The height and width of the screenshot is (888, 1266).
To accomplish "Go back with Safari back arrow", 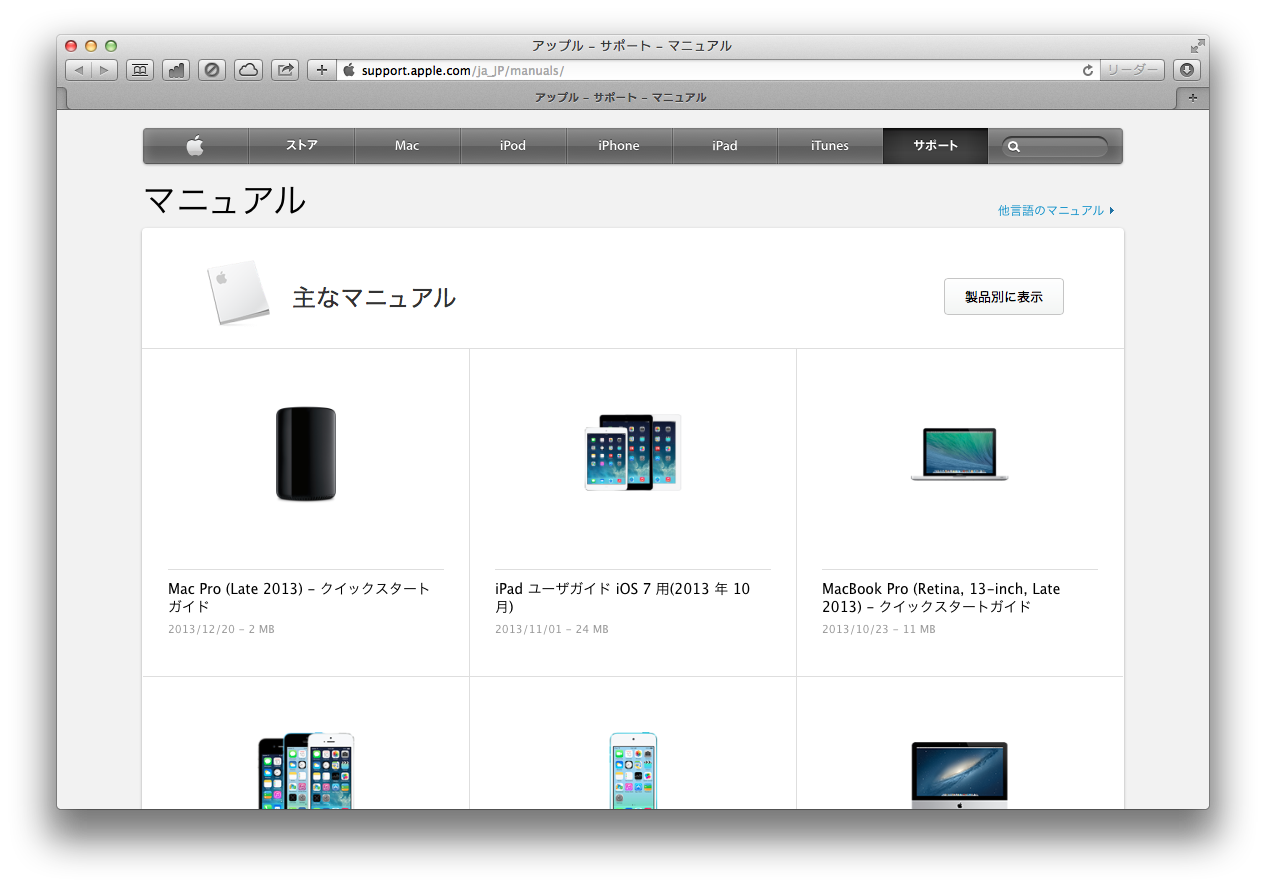I will (x=79, y=70).
